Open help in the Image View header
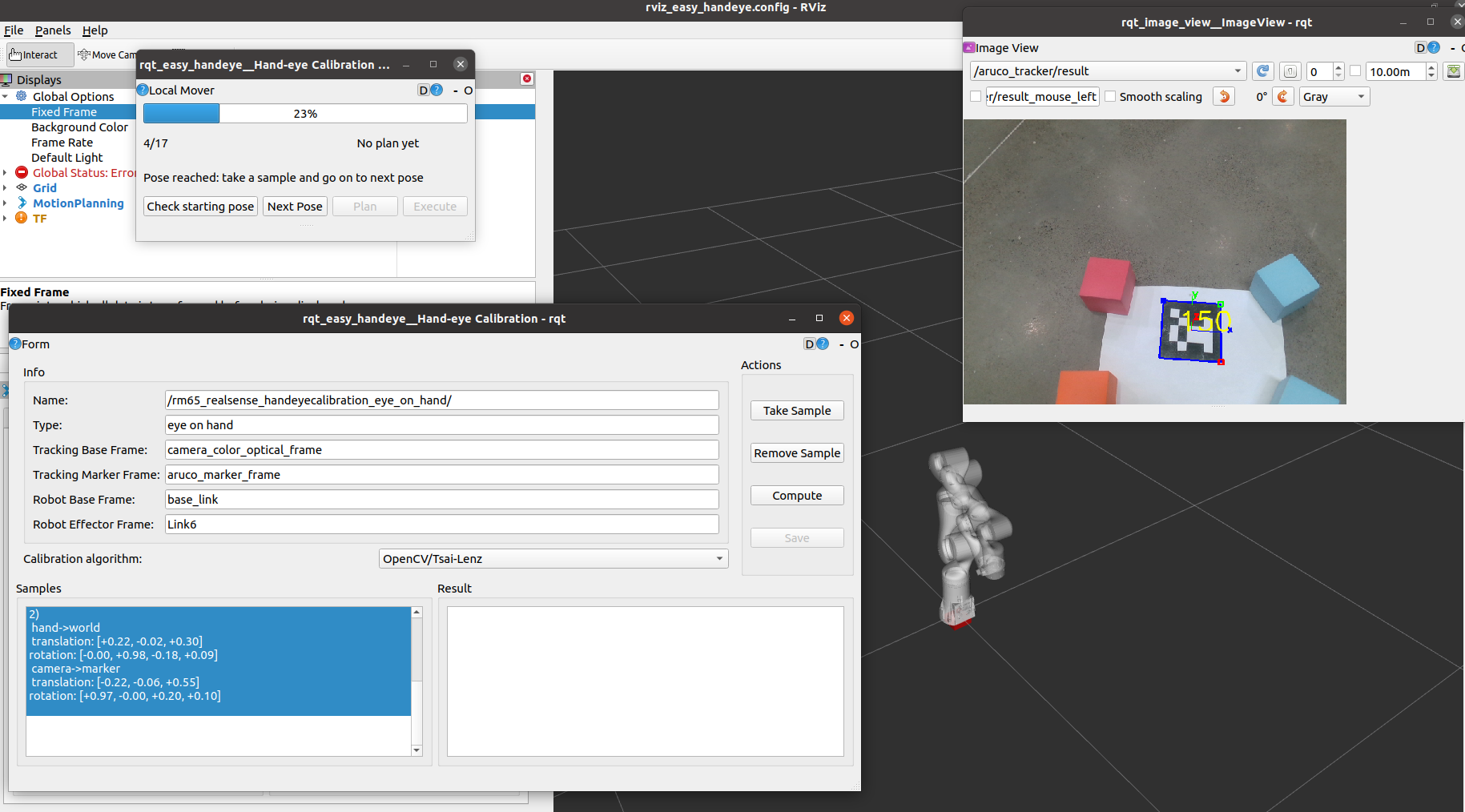This screenshot has width=1465, height=812. click(1434, 48)
